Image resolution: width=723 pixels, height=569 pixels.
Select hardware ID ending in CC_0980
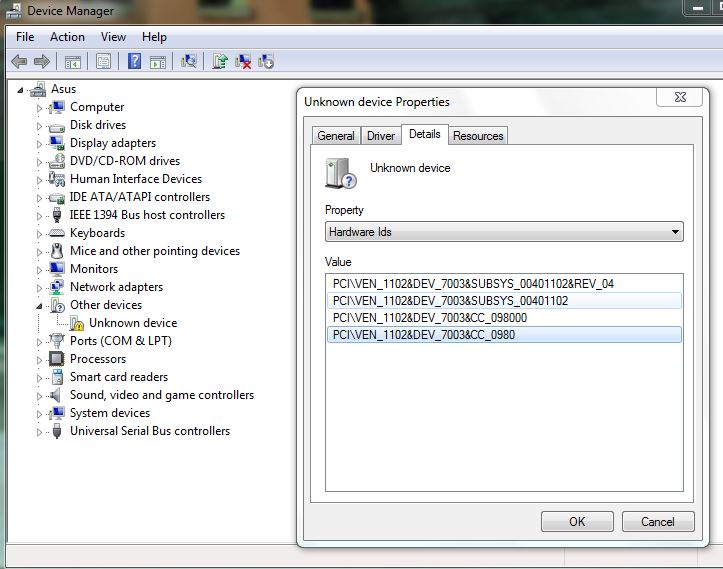pyautogui.click(x=504, y=335)
